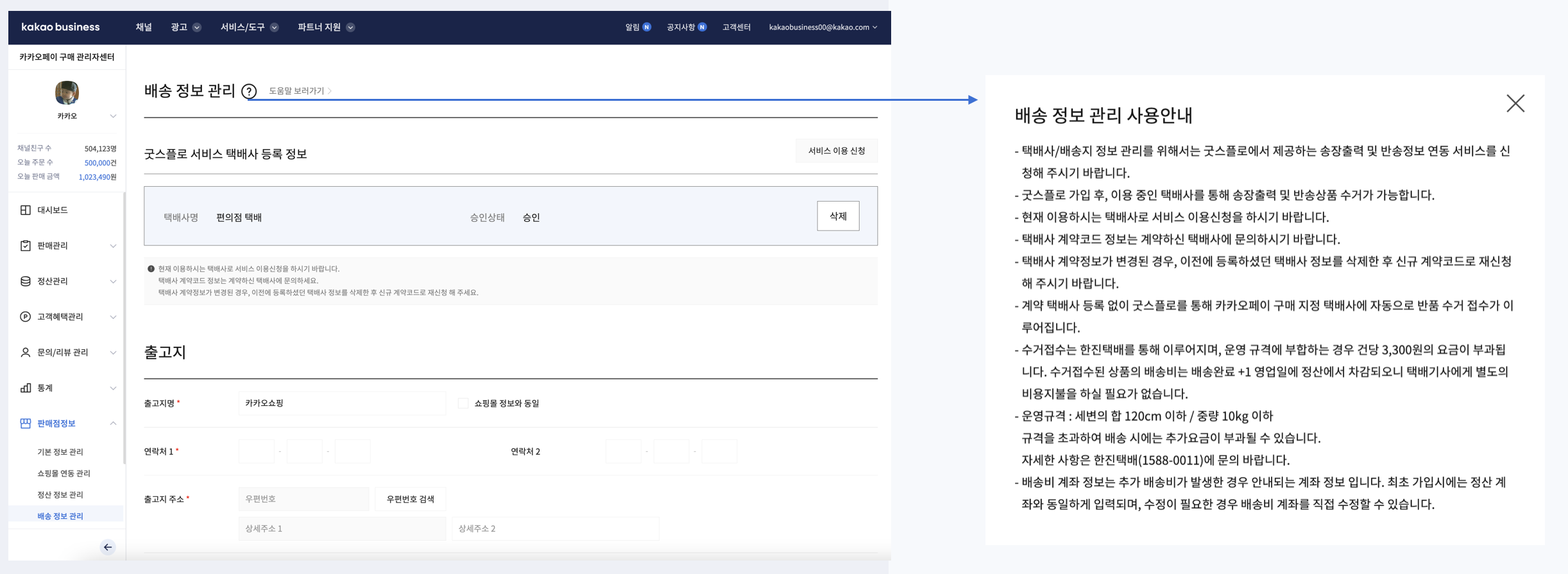Viewport: 1568px width, 574px height.
Task: Click the 통계 bar chart icon
Action: [26, 388]
